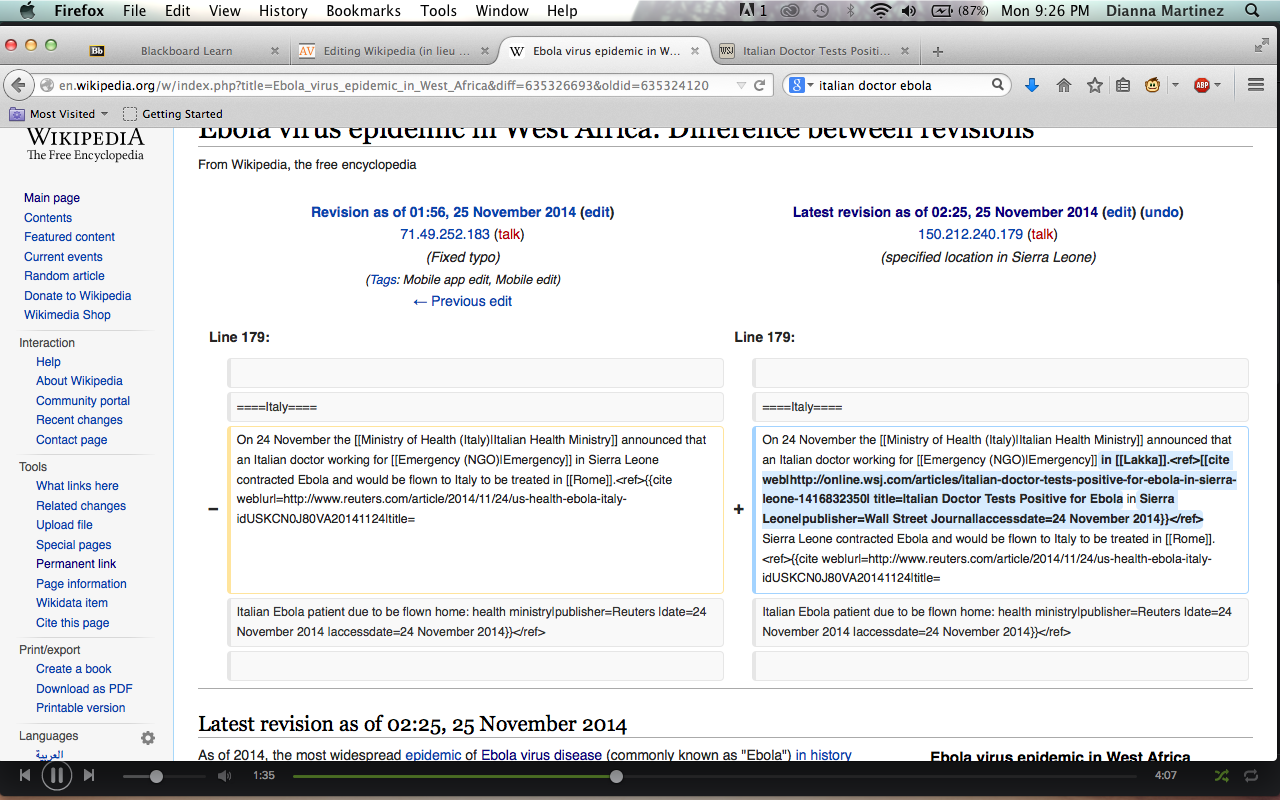Screen dimensions: 1280x800
Task: Open the search engine selector dropdown
Action: 801,86
